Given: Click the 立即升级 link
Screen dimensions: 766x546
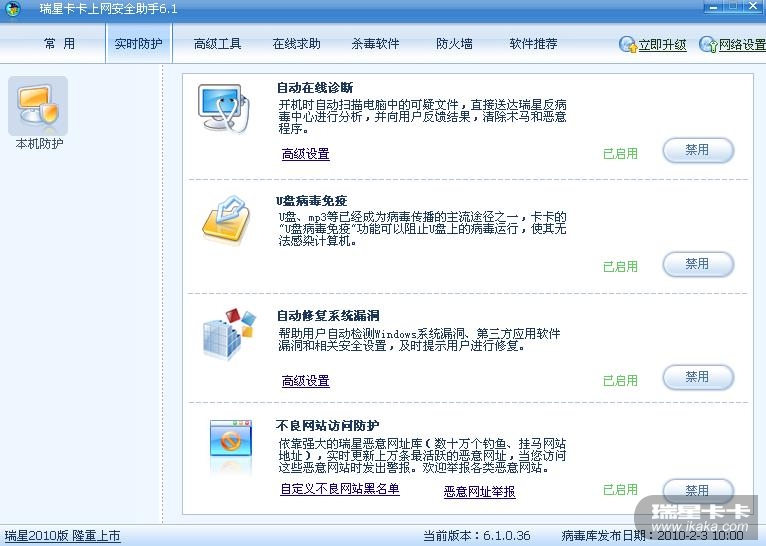Looking at the screenshot, I should point(662,45).
